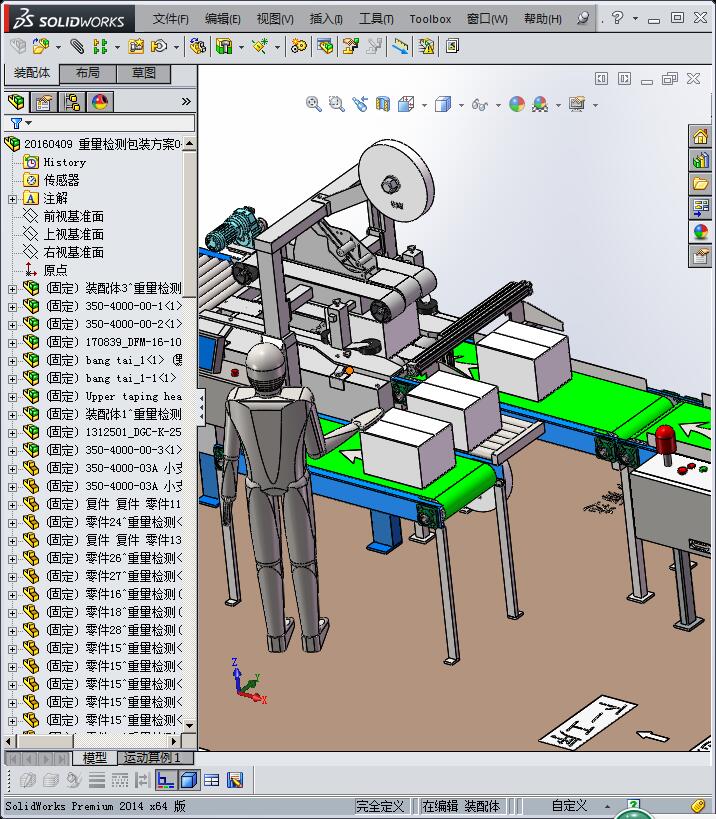716x819 pixels.
Task: Expand the 注解 annotations folder
Action: pyautogui.click(x=12, y=199)
